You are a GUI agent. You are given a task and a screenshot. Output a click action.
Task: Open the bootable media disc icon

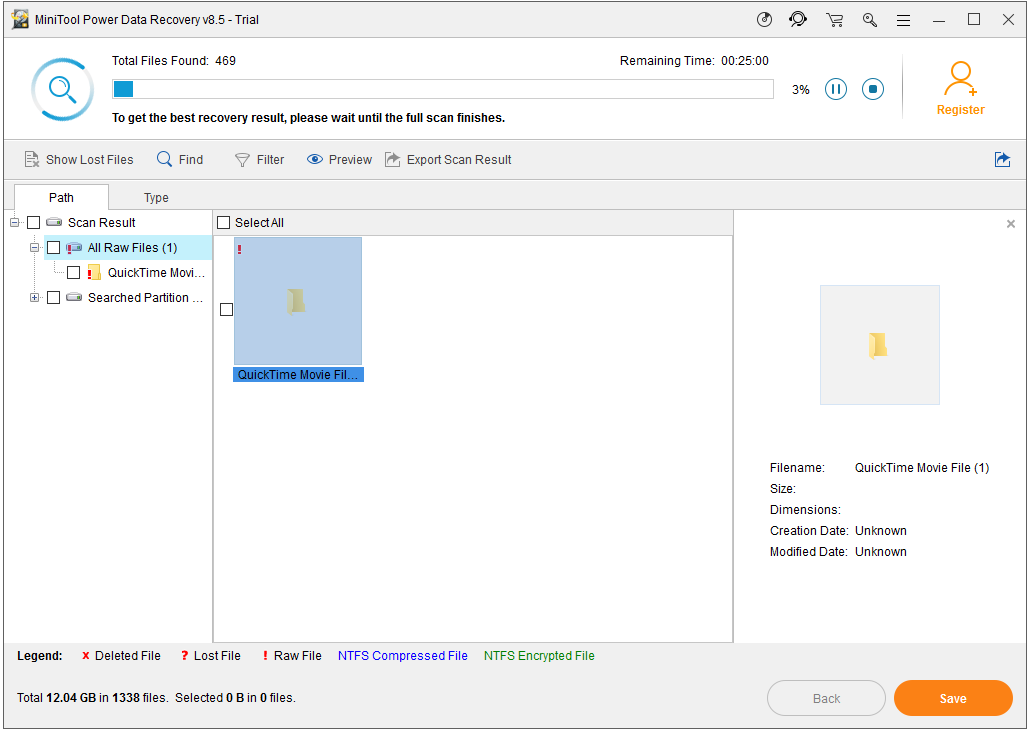(x=764, y=20)
